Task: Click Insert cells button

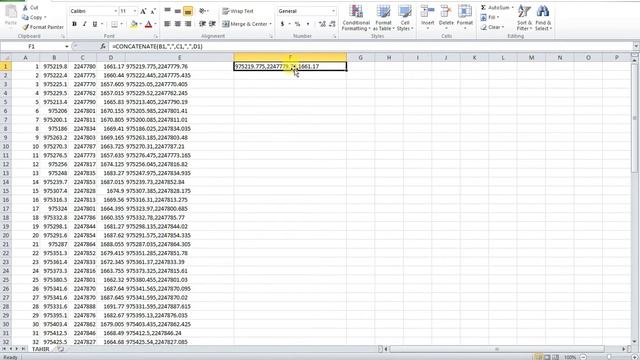Action: [x=427, y=16]
